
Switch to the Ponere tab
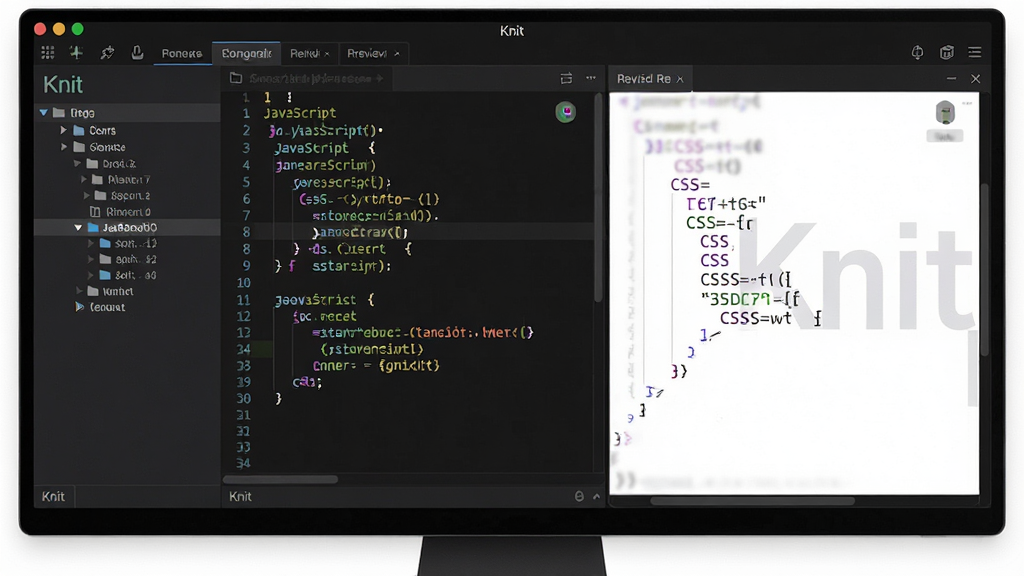point(182,54)
